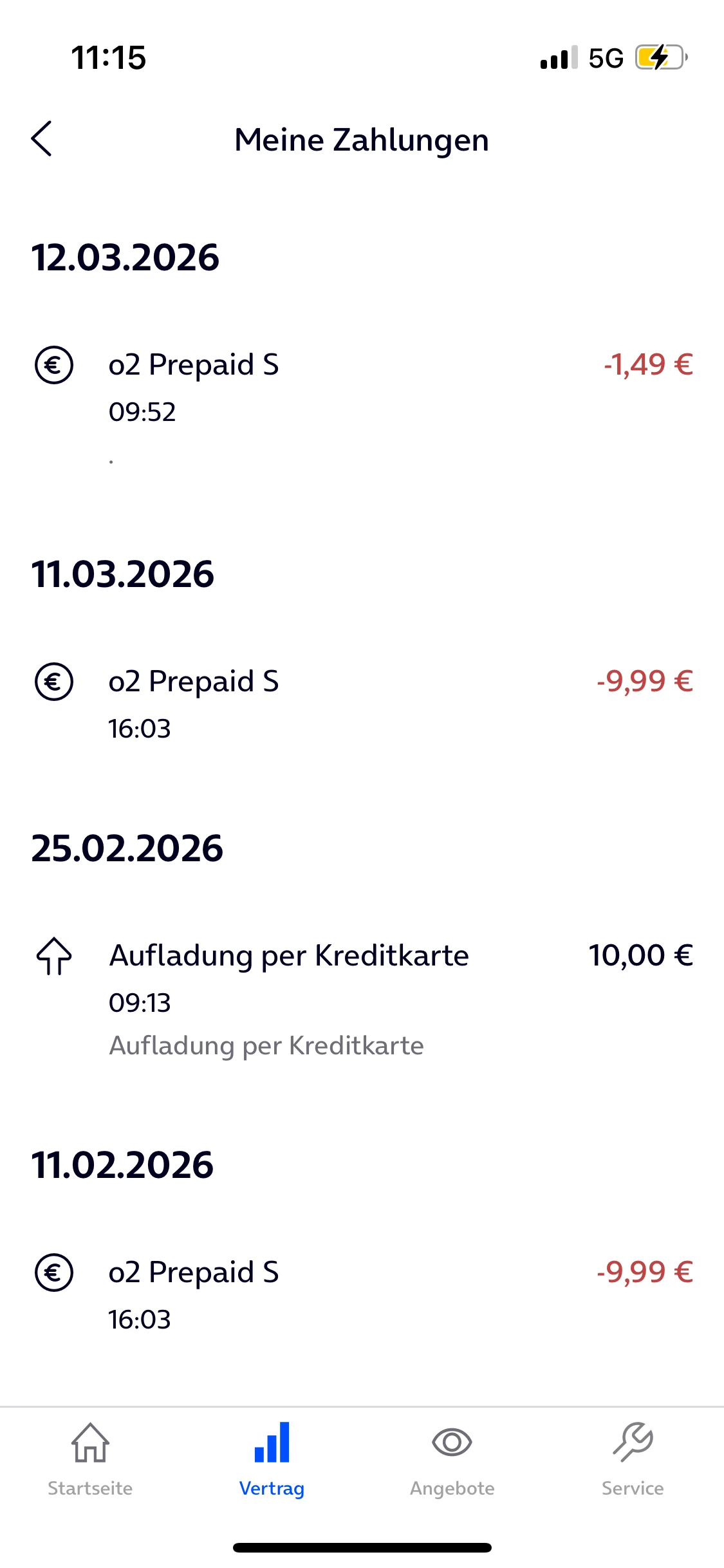
Task: Tap the 10,00 € top-up amount
Action: [640, 956]
